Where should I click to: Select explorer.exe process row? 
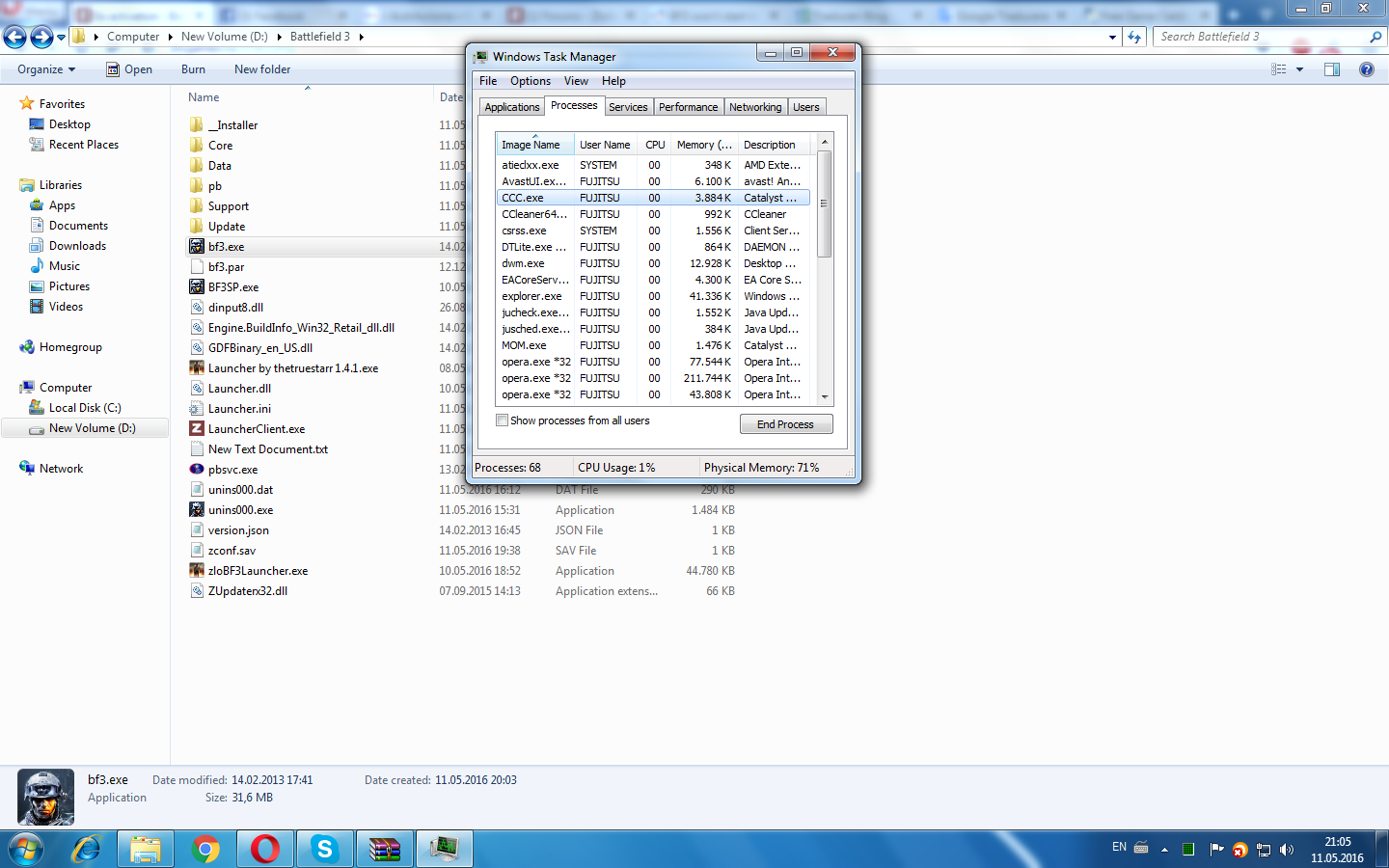(653, 296)
